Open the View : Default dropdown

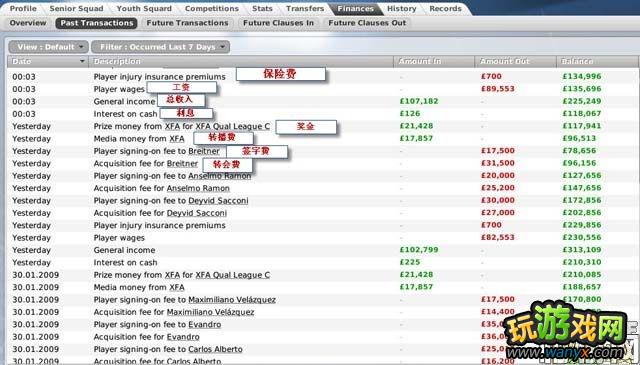tap(48, 47)
